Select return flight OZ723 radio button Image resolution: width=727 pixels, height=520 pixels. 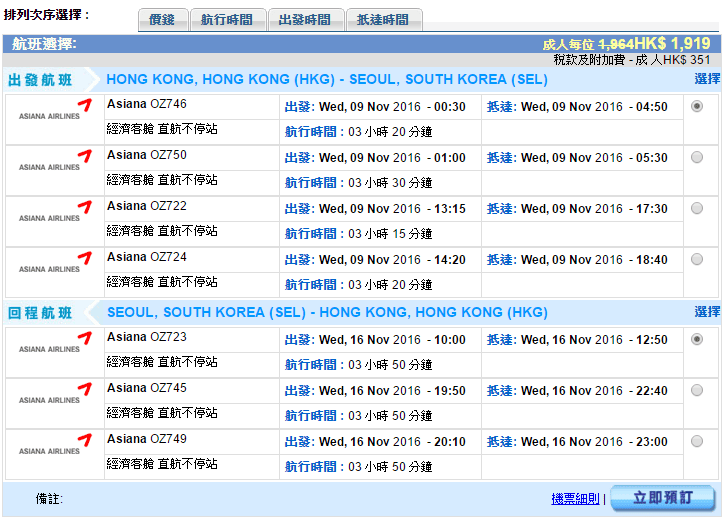pos(697,339)
